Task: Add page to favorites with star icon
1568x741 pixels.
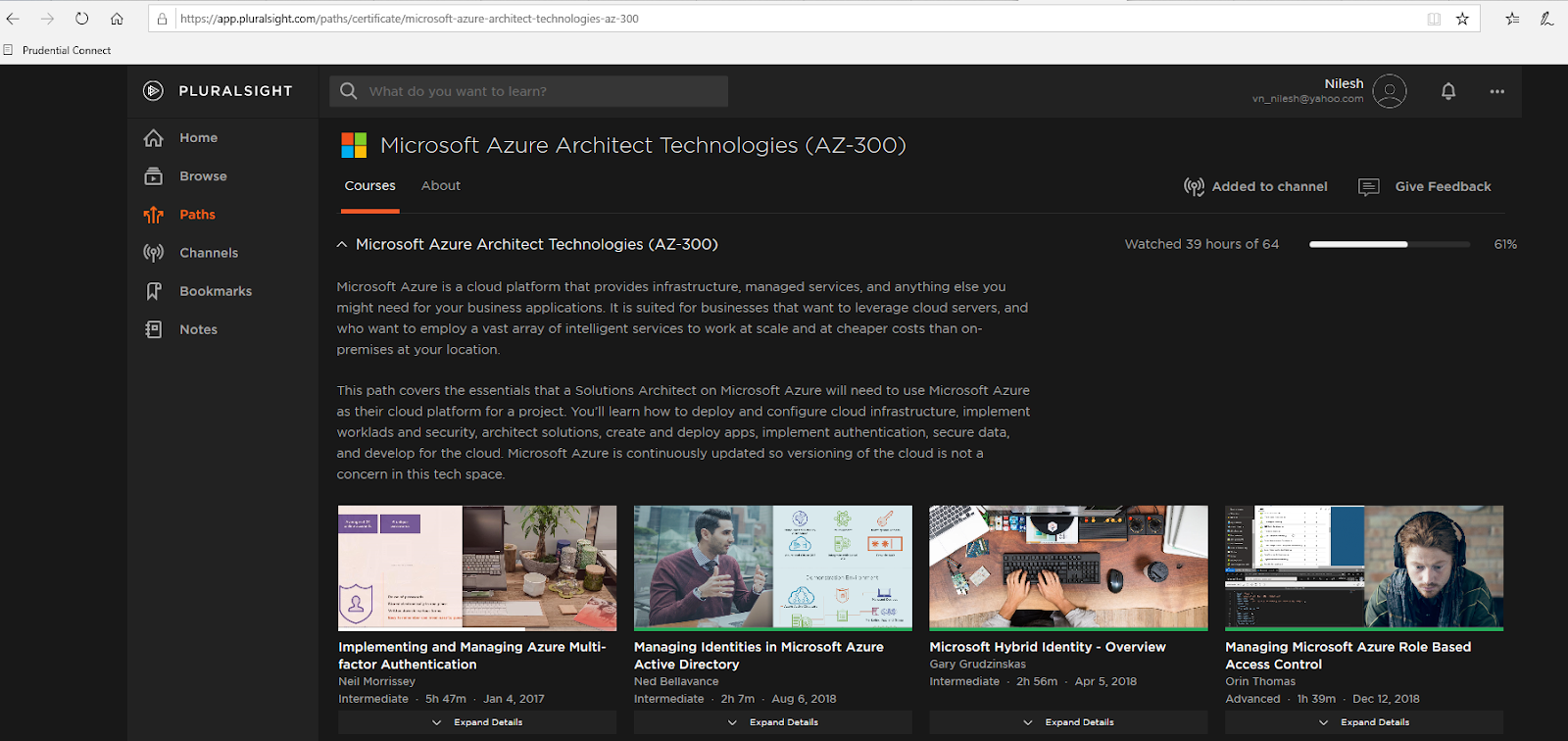Action: point(1462,19)
